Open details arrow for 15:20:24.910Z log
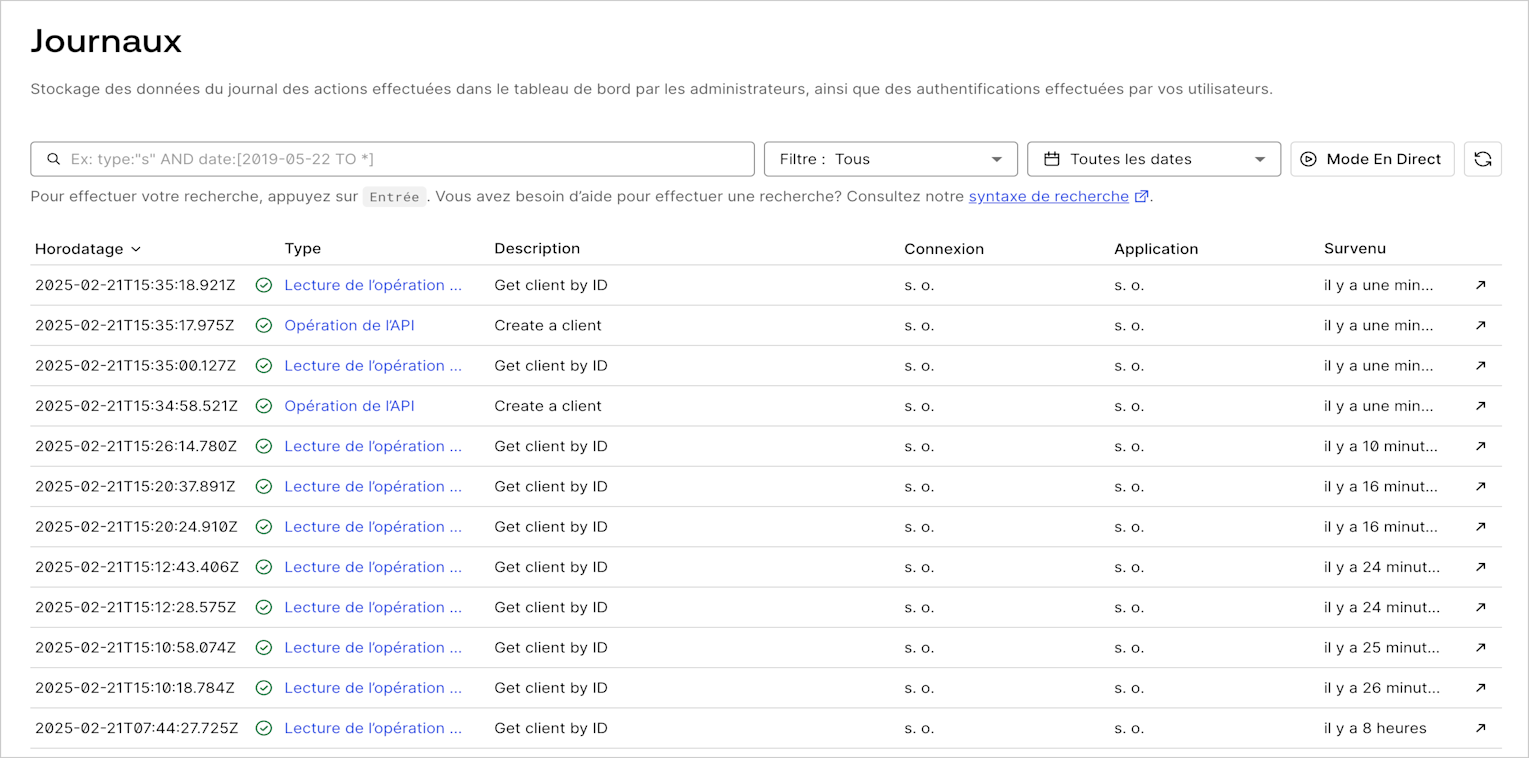The image size is (1529, 758). 1481,527
